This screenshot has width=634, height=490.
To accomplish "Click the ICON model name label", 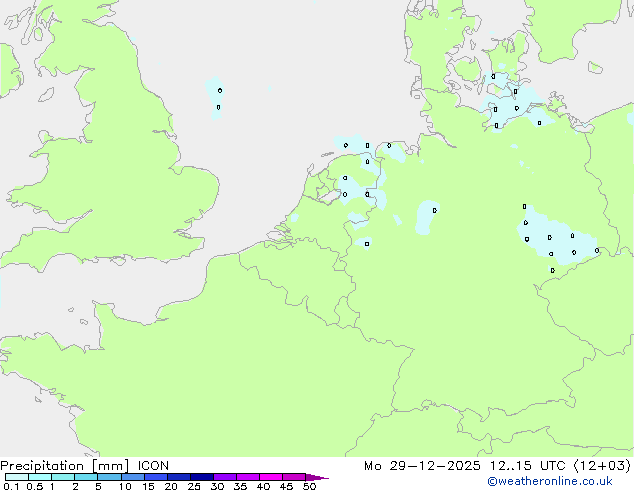I will click(x=153, y=465).
